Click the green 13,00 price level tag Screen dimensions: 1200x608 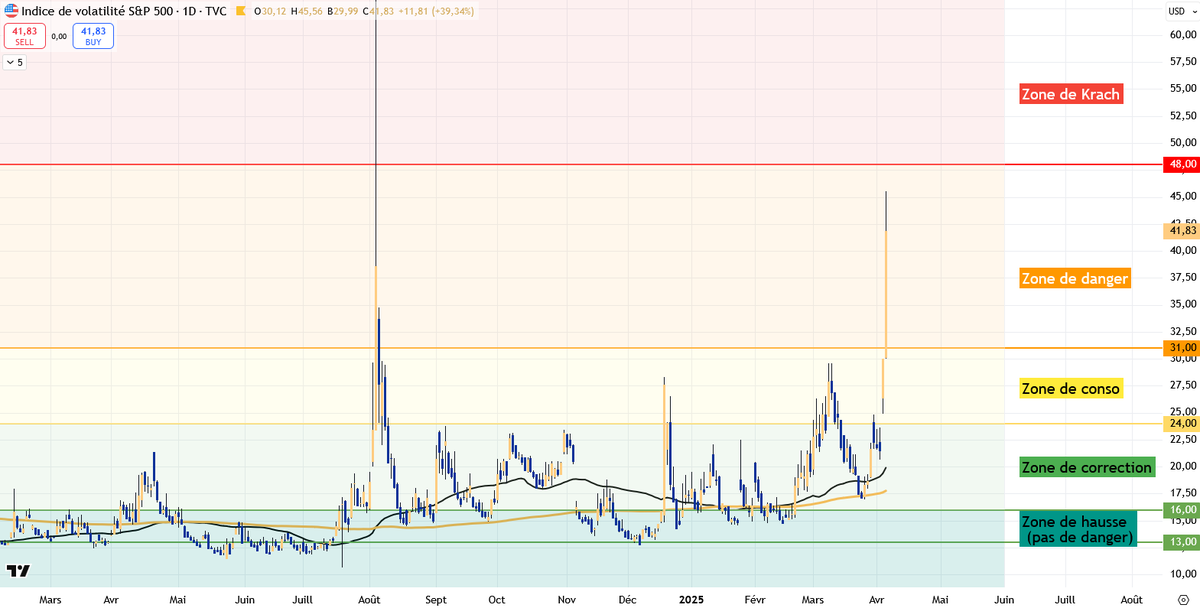tap(1183, 542)
